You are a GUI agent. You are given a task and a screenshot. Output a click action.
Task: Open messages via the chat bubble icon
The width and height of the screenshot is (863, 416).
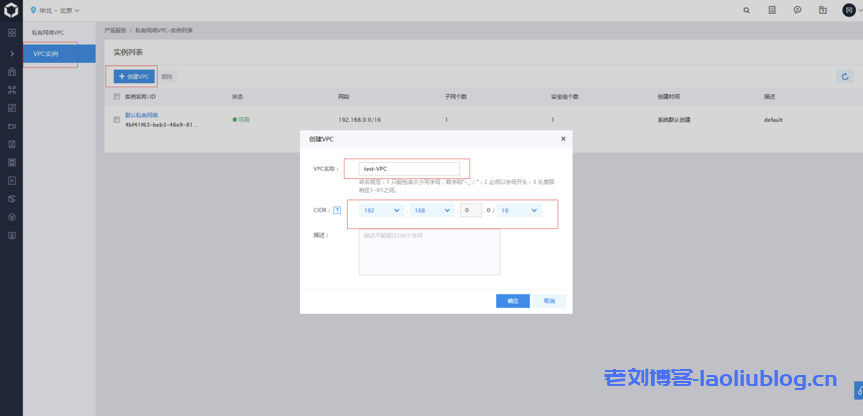(x=797, y=10)
